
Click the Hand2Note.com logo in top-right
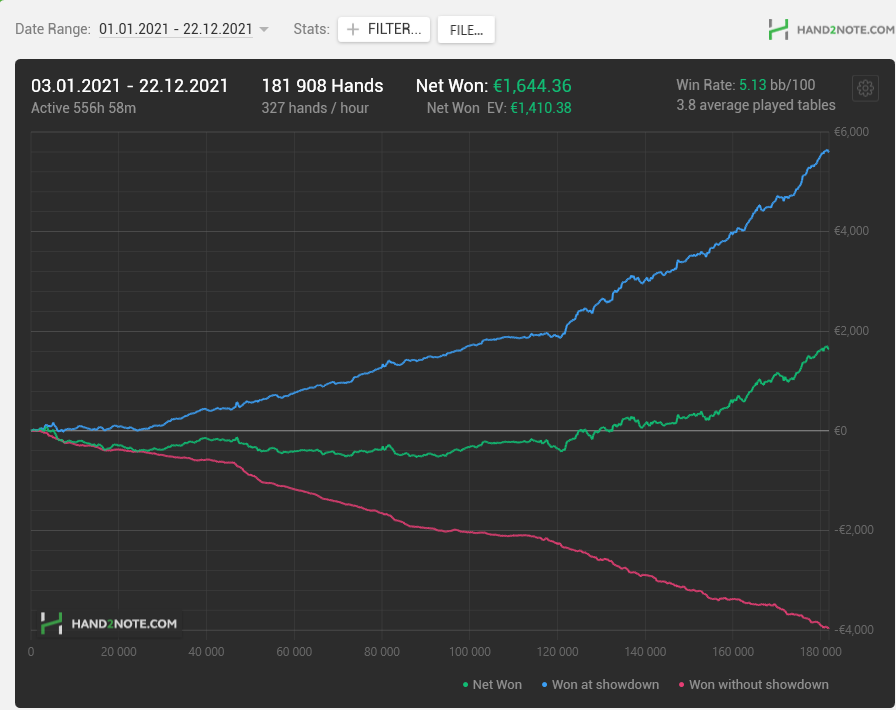tap(831, 30)
